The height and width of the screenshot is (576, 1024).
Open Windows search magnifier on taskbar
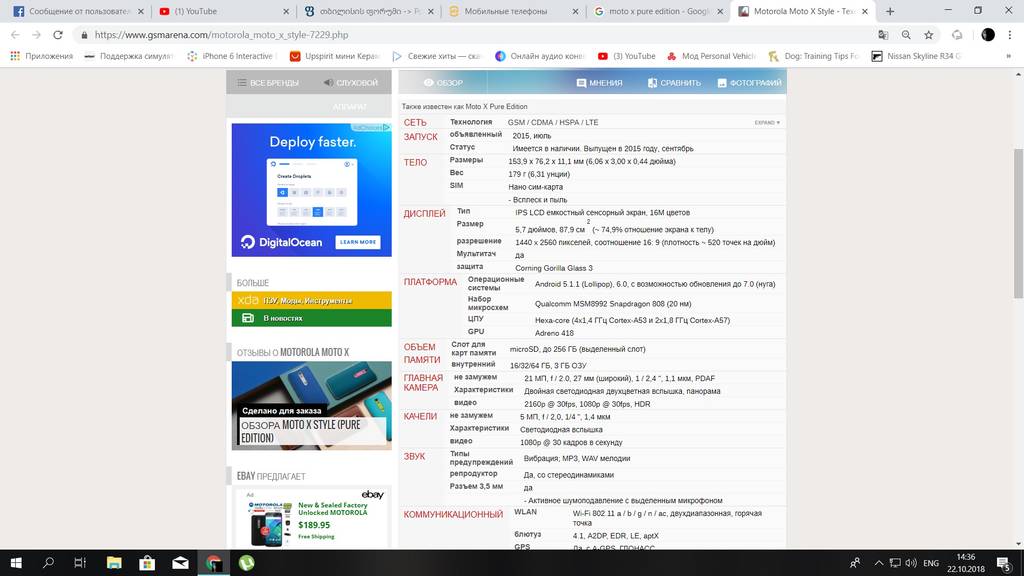click(x=48, y=563)
